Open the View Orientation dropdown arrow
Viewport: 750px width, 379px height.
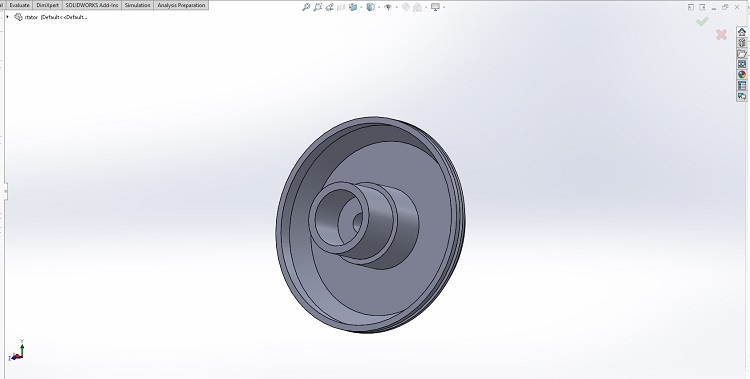(361, 7)
